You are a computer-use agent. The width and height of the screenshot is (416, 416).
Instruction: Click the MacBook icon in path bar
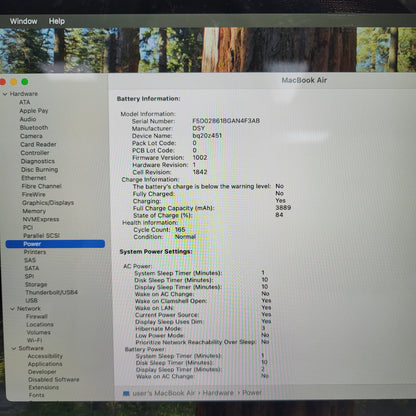click(x=126, y=394)
